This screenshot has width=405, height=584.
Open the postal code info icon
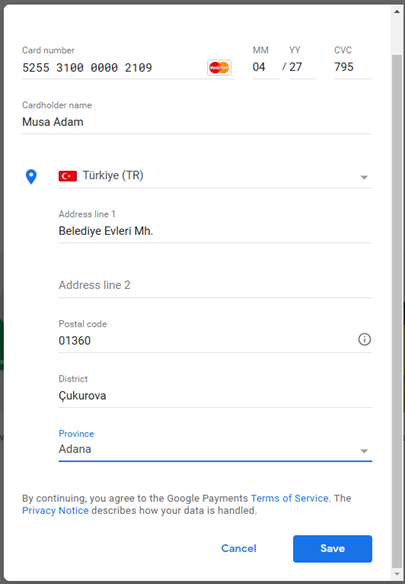pos(364,339)
